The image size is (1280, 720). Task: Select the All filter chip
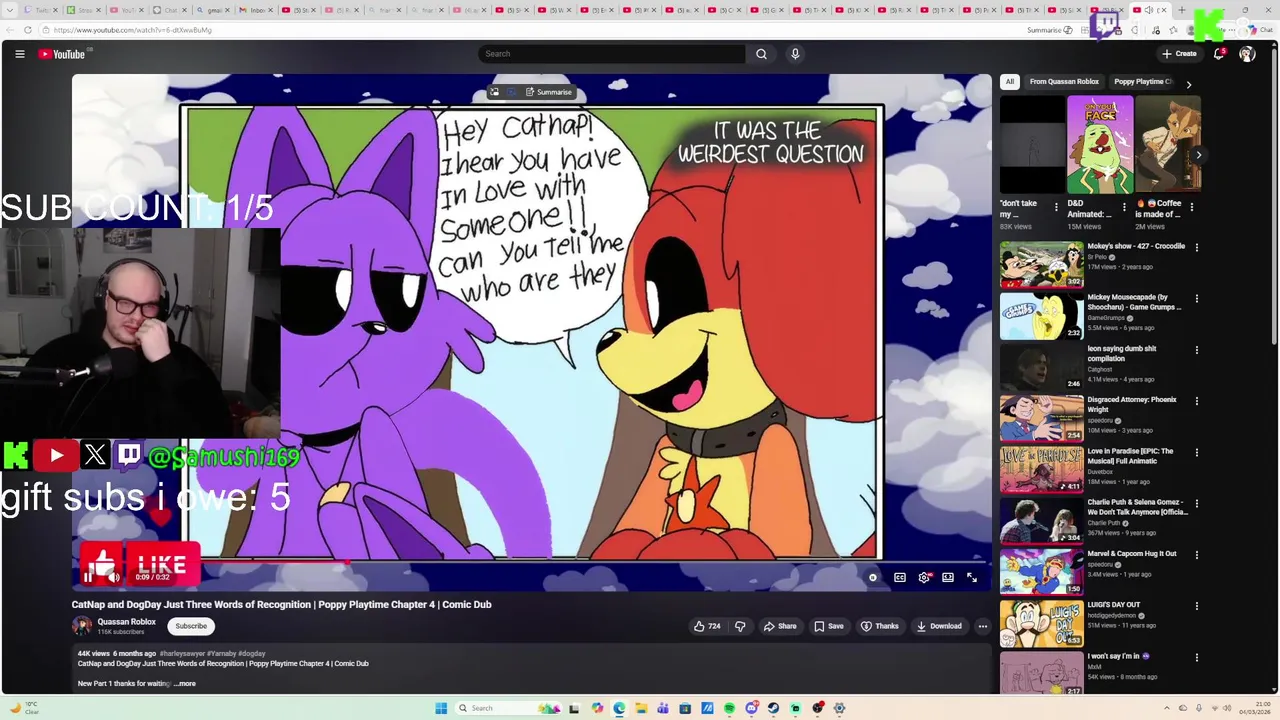point(1010,82)
